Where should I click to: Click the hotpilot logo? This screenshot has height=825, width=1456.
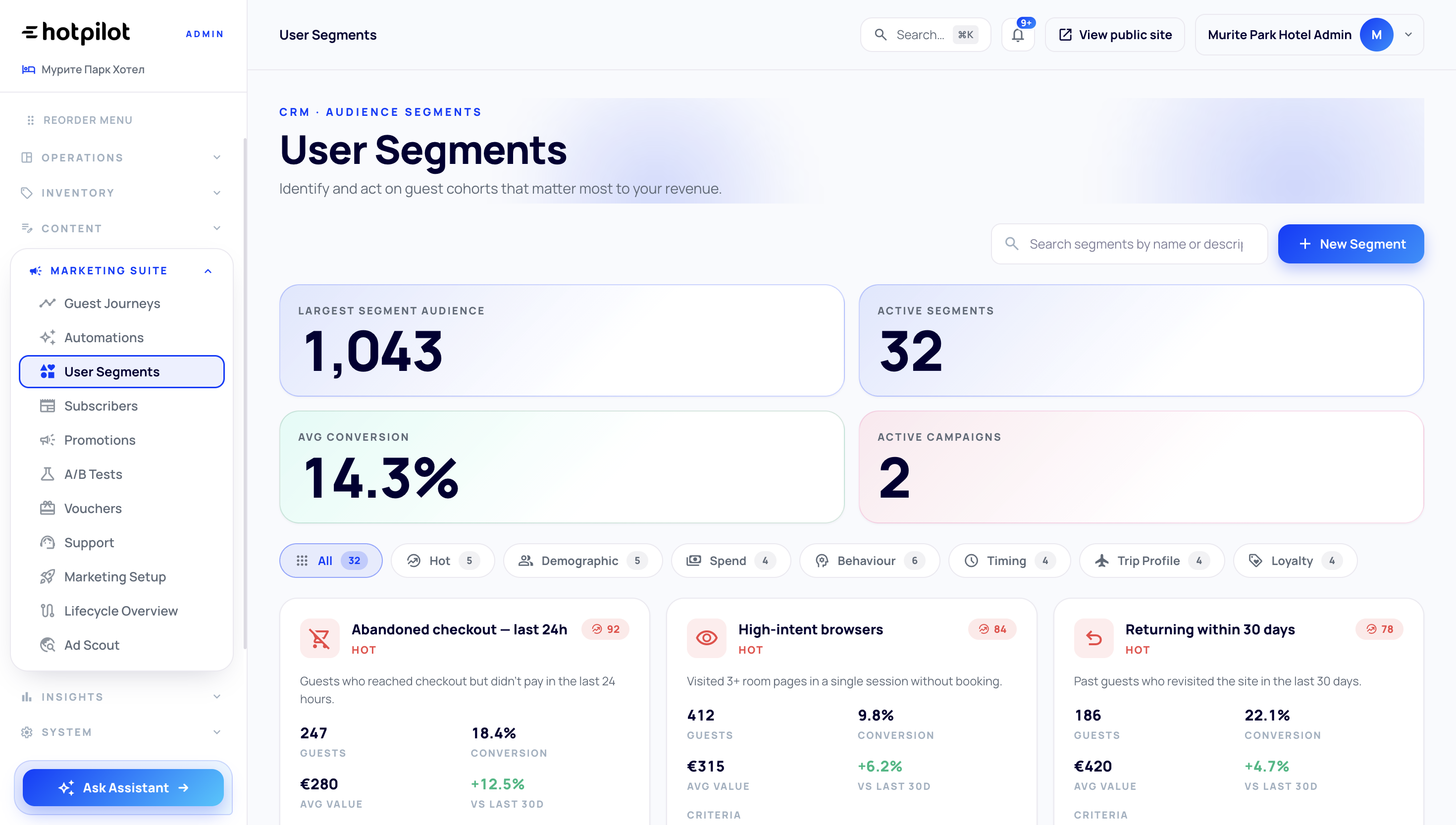76,33
